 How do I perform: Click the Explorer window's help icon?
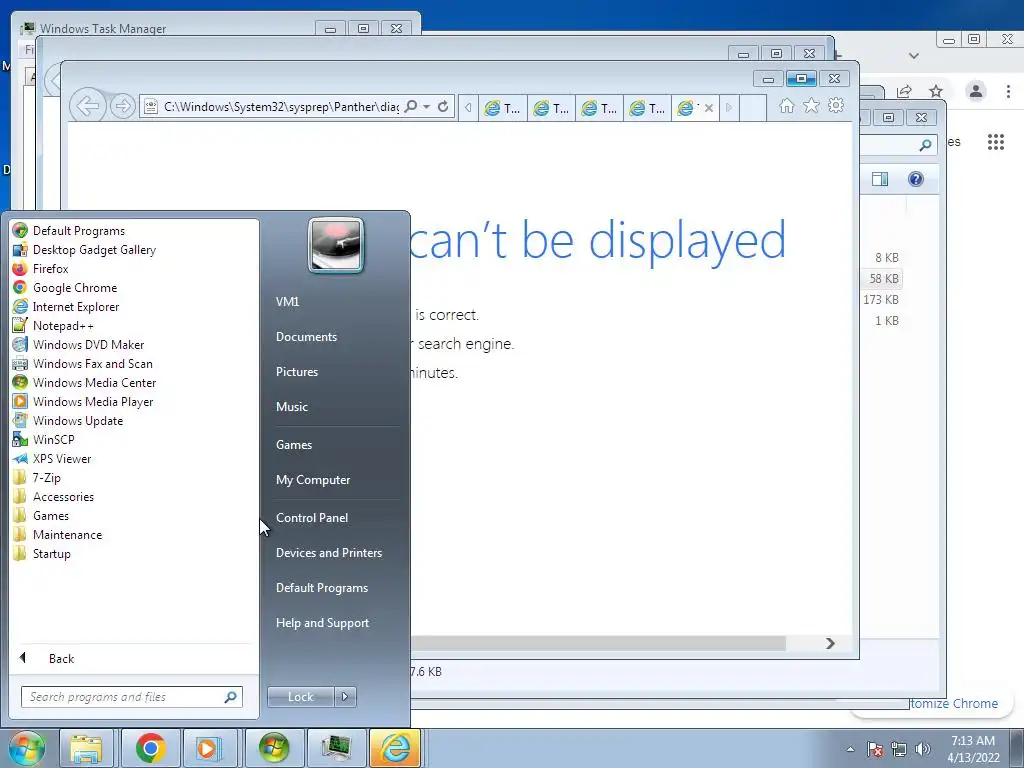[916, 179]
